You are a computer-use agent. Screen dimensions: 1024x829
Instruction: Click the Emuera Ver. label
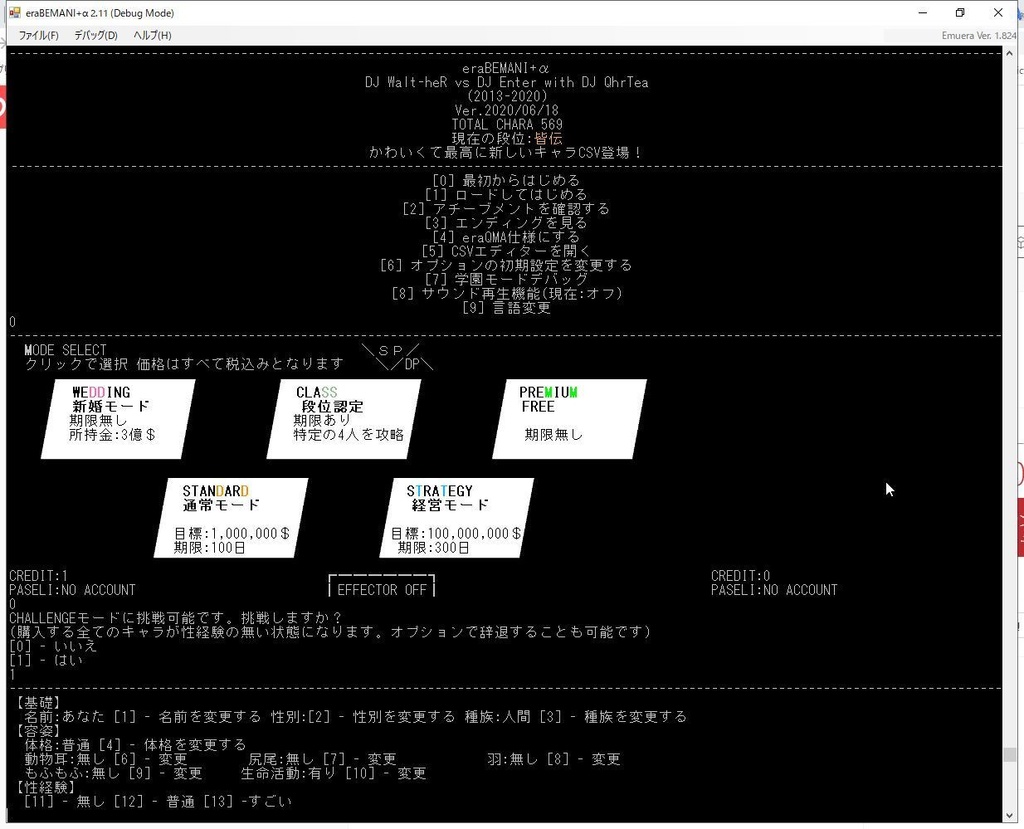[978, 36]
